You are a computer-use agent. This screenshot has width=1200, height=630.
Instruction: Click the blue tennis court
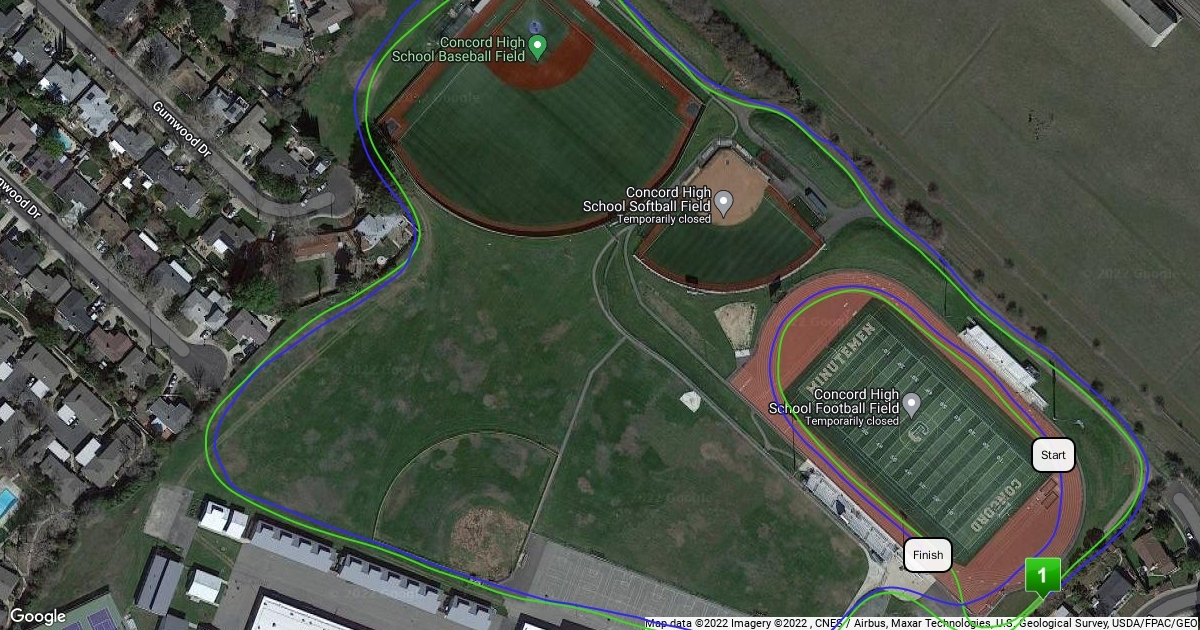point(92,613)
